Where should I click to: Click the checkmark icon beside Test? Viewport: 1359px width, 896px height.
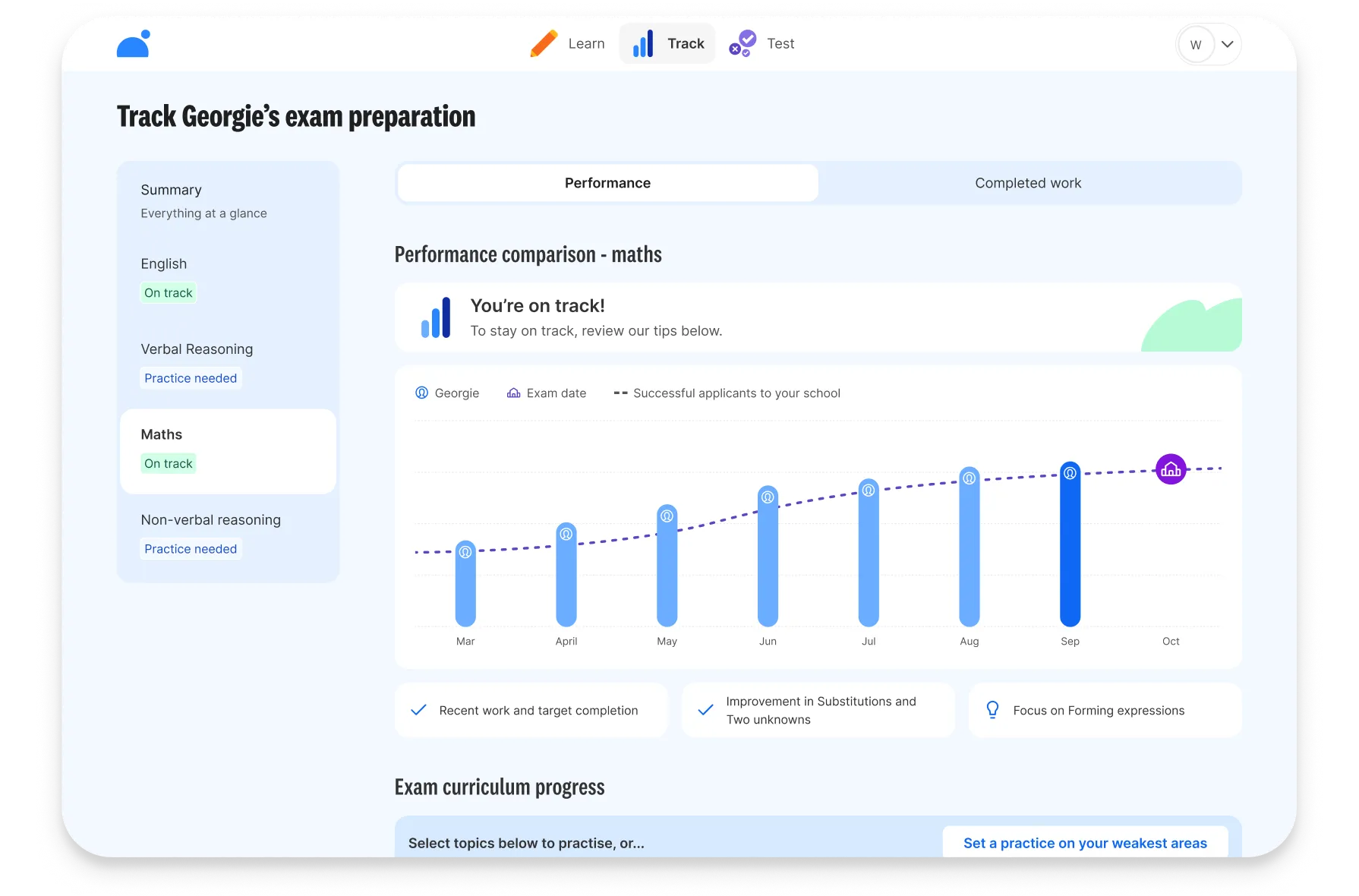coord(743,43)
